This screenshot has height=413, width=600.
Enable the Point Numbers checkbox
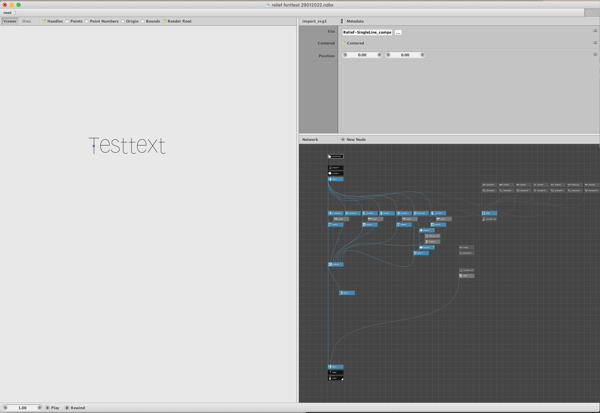[x=86, y=21]
